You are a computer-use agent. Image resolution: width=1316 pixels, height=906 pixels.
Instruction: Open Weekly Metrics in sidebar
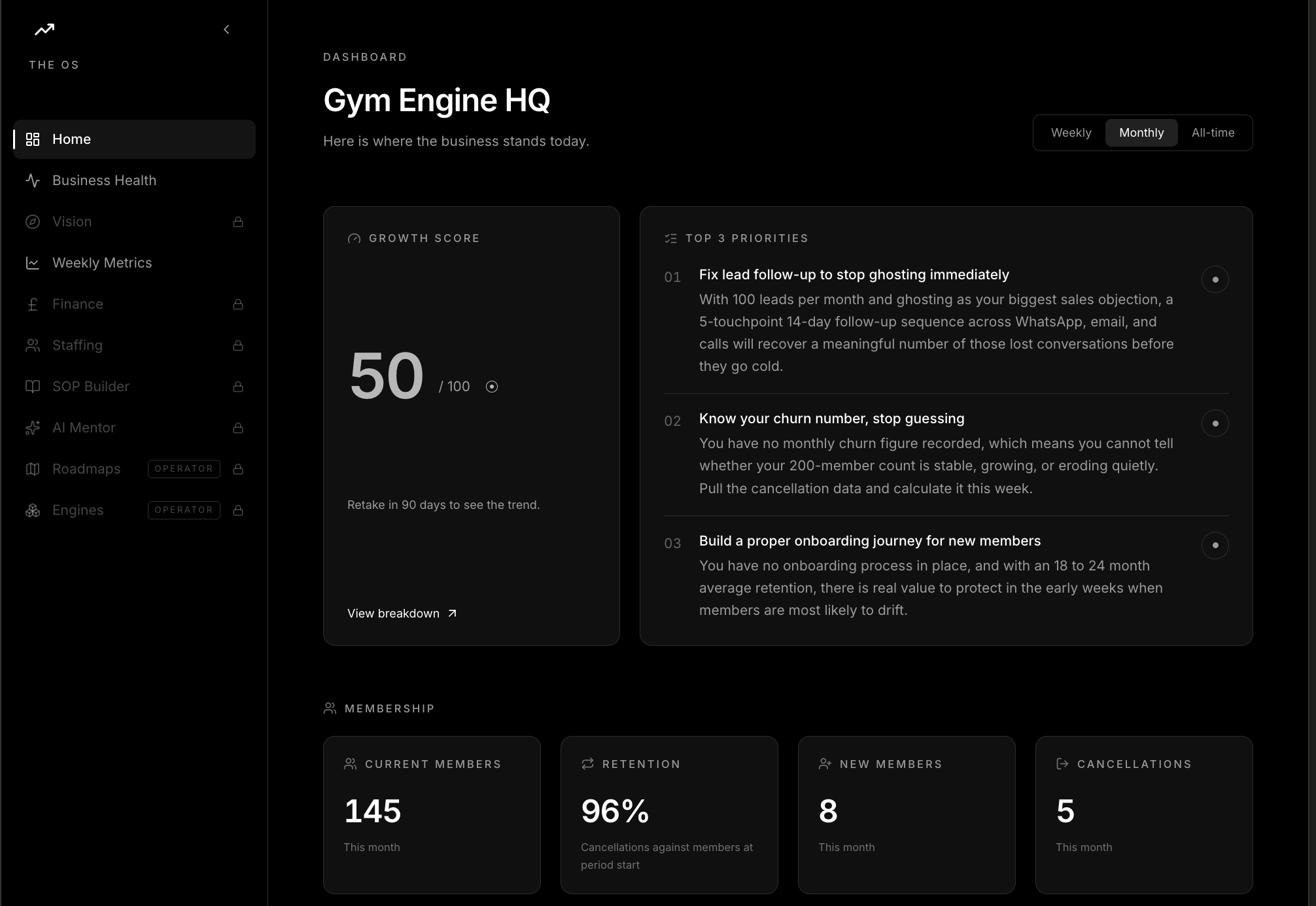(134, 263)
